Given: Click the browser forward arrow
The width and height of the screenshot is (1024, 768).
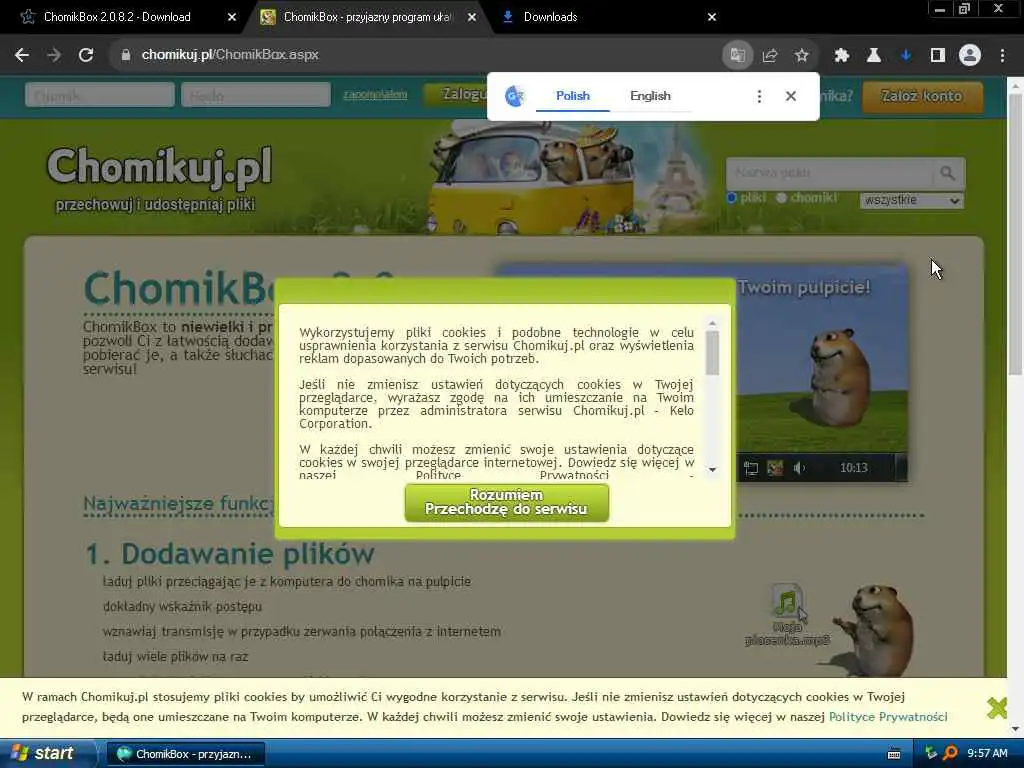Looking at the screenshot, I should (54, 55).
